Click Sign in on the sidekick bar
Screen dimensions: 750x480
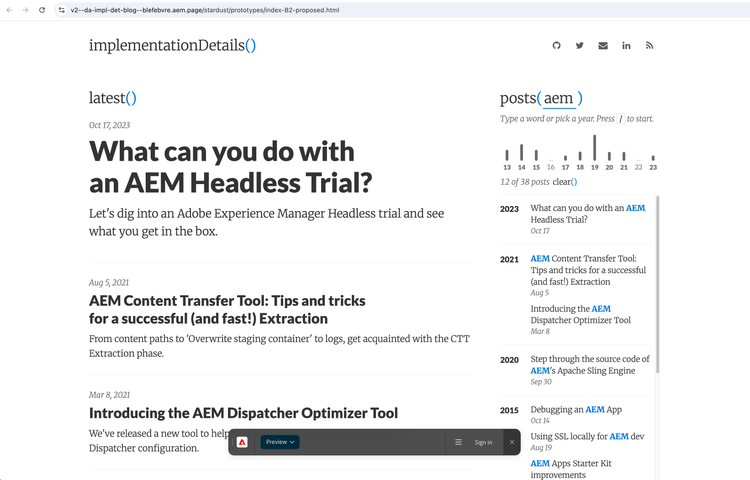point(483,442)
